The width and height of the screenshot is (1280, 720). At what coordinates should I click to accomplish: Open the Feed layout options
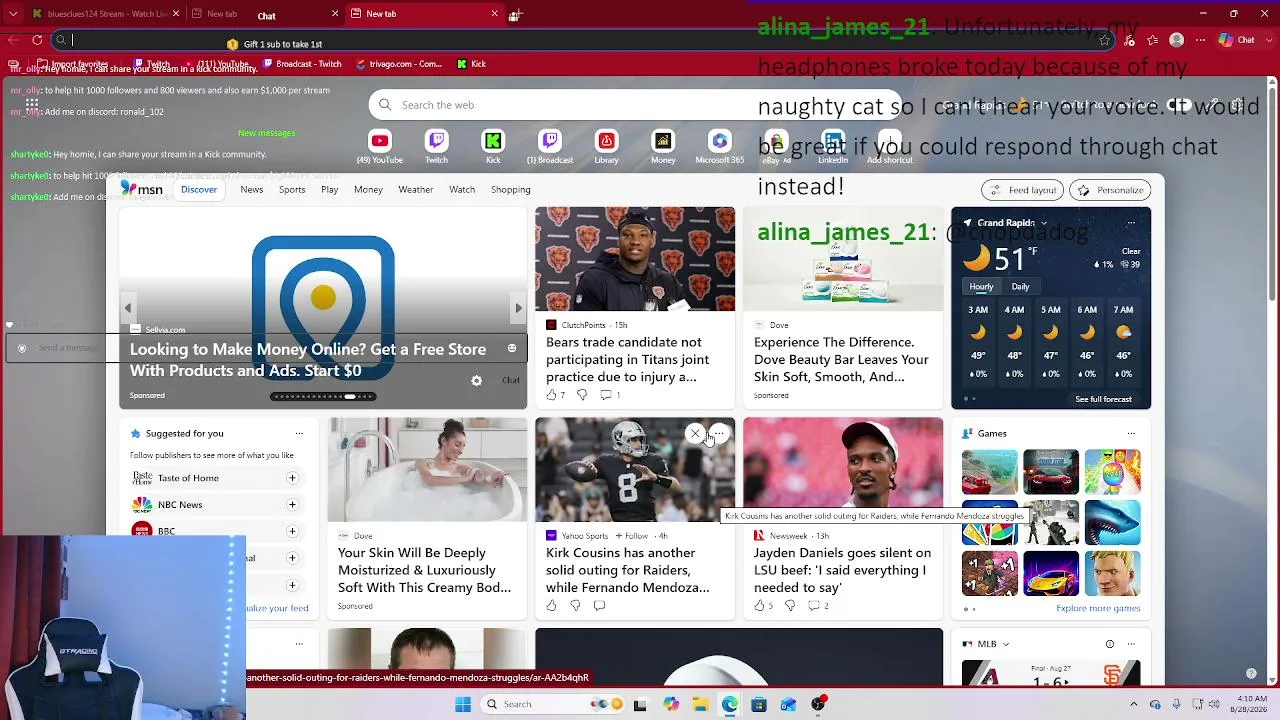click(x=1022, y=190)
